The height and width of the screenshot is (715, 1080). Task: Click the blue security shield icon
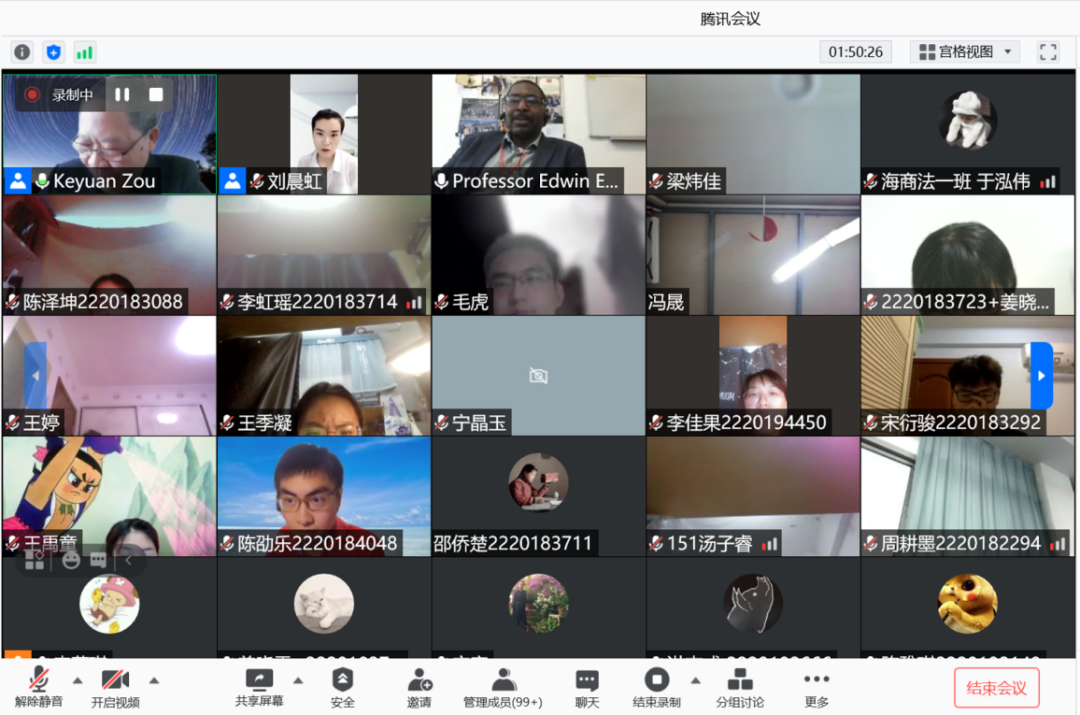coord(54,52)
